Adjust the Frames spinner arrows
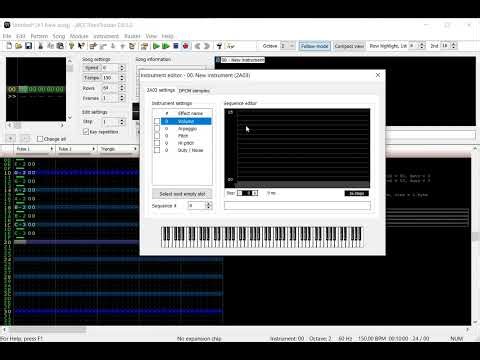The image size is (480, 360). point(122,98)
